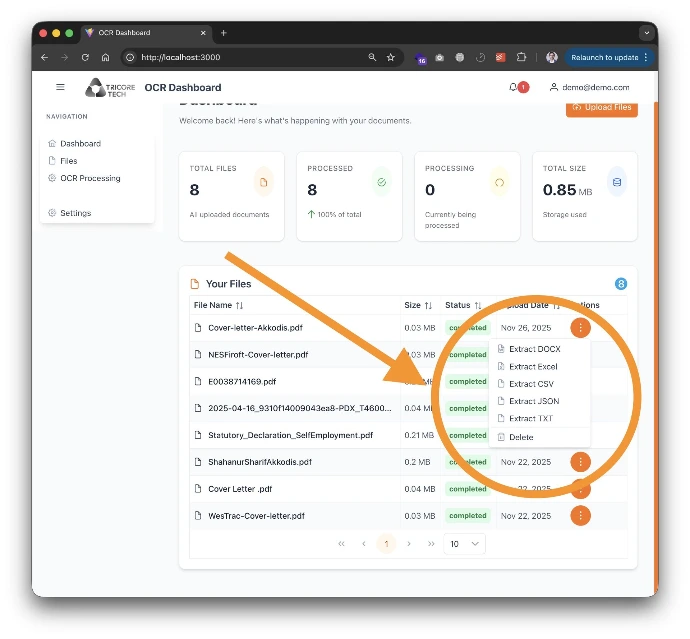690x639 pixels.
Task: Go to the first page of results
Action: click(341, 544)
